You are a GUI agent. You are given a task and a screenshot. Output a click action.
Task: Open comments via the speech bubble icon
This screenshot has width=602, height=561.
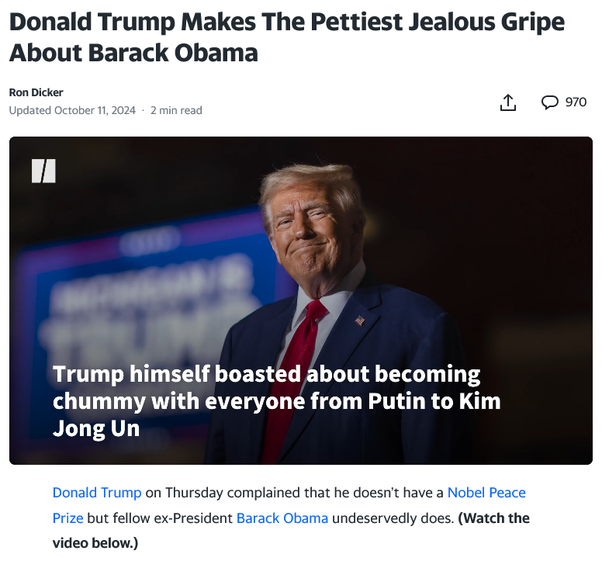pyautogui.click(x=549, y=102)
